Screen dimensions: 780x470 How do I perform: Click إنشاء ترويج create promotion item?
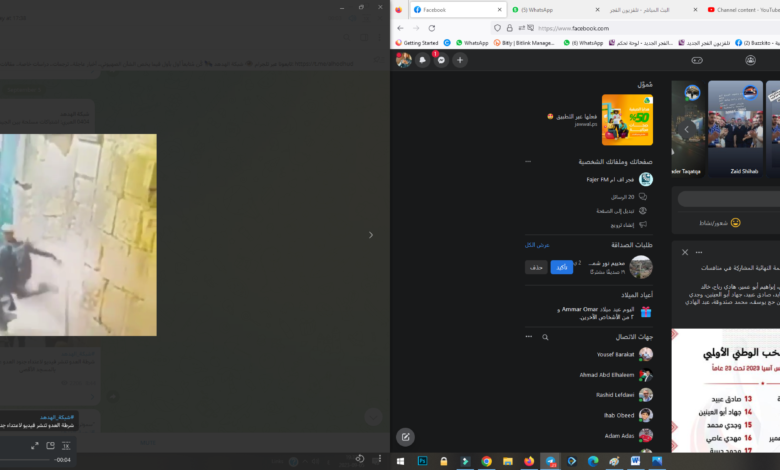point(629,225)
